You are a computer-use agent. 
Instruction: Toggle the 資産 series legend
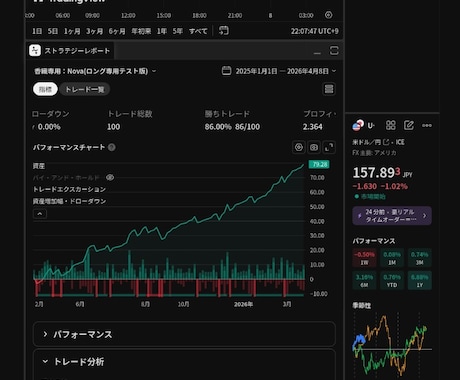click(x=39, y=166)
